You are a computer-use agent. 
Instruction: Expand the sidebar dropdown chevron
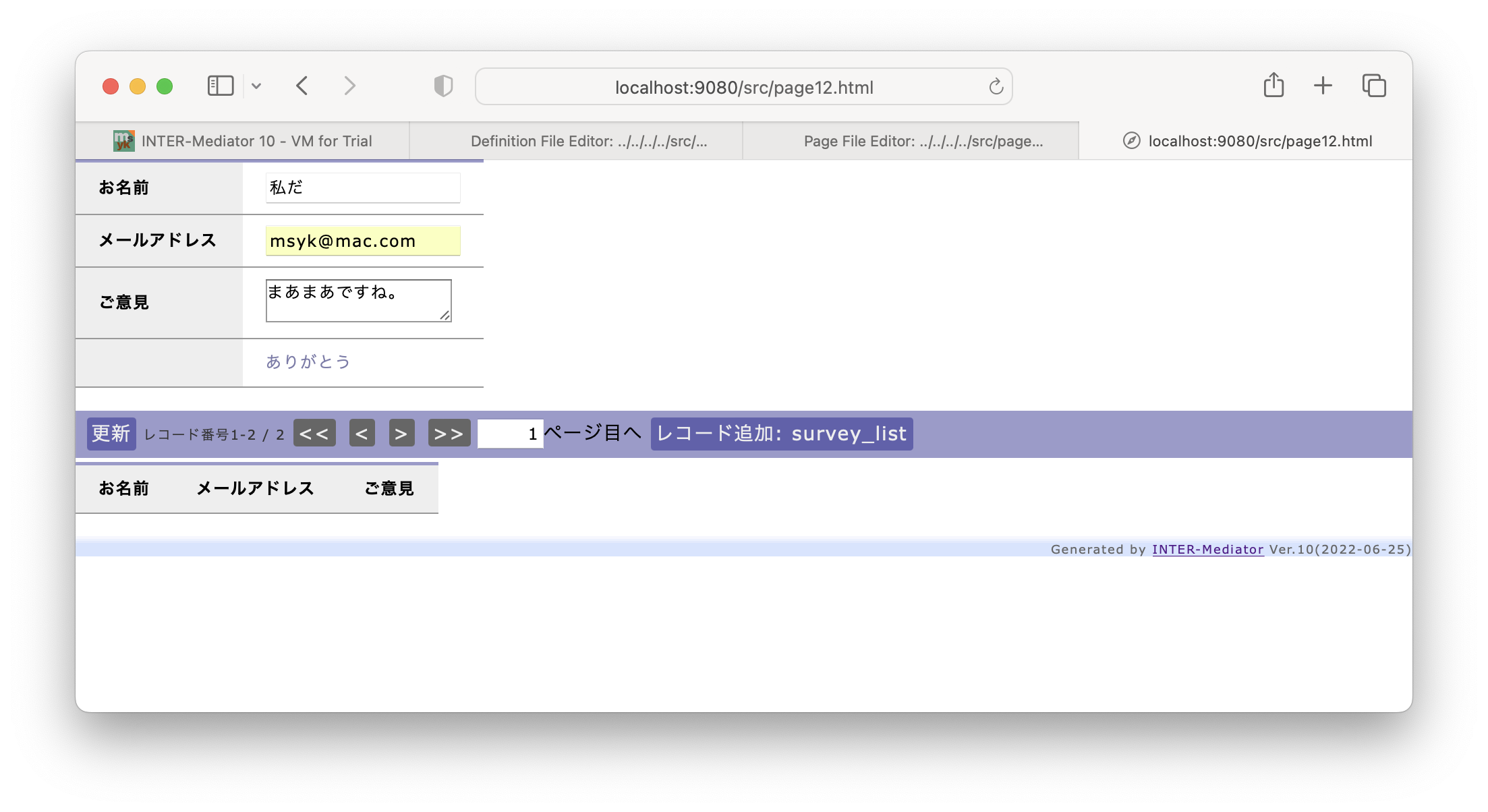[x=256, y=86]
